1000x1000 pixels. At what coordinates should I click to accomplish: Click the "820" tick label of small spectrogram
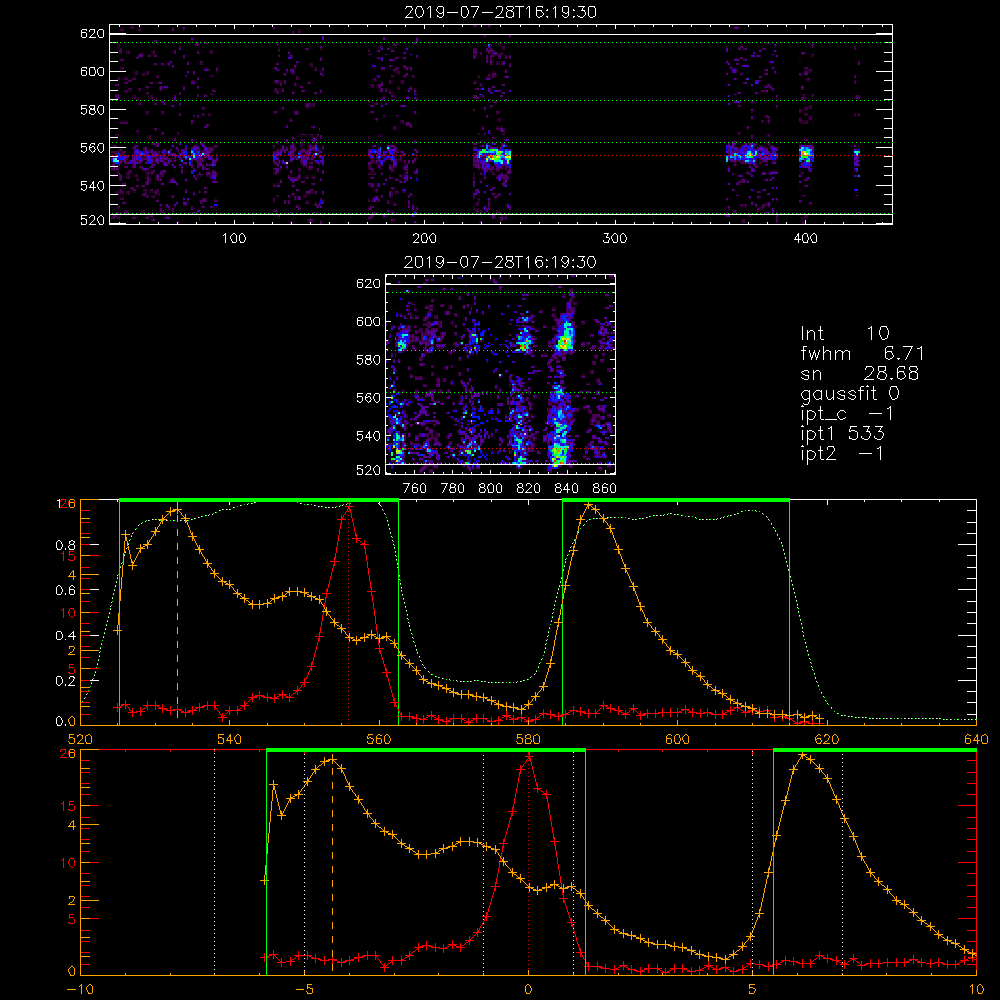click(x=529, y=489)
